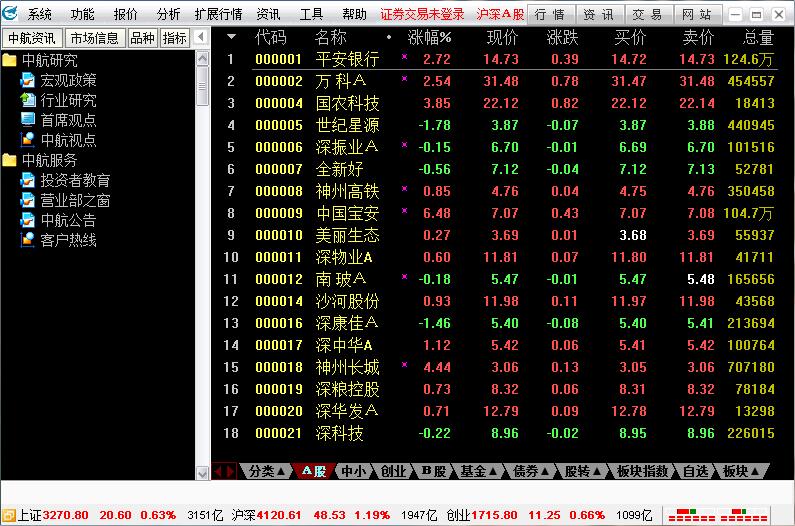The width and height of the screenshot is (795, 526).
Task: Open the 基金 tab dropdown
Action: click(x=479, y=471)
